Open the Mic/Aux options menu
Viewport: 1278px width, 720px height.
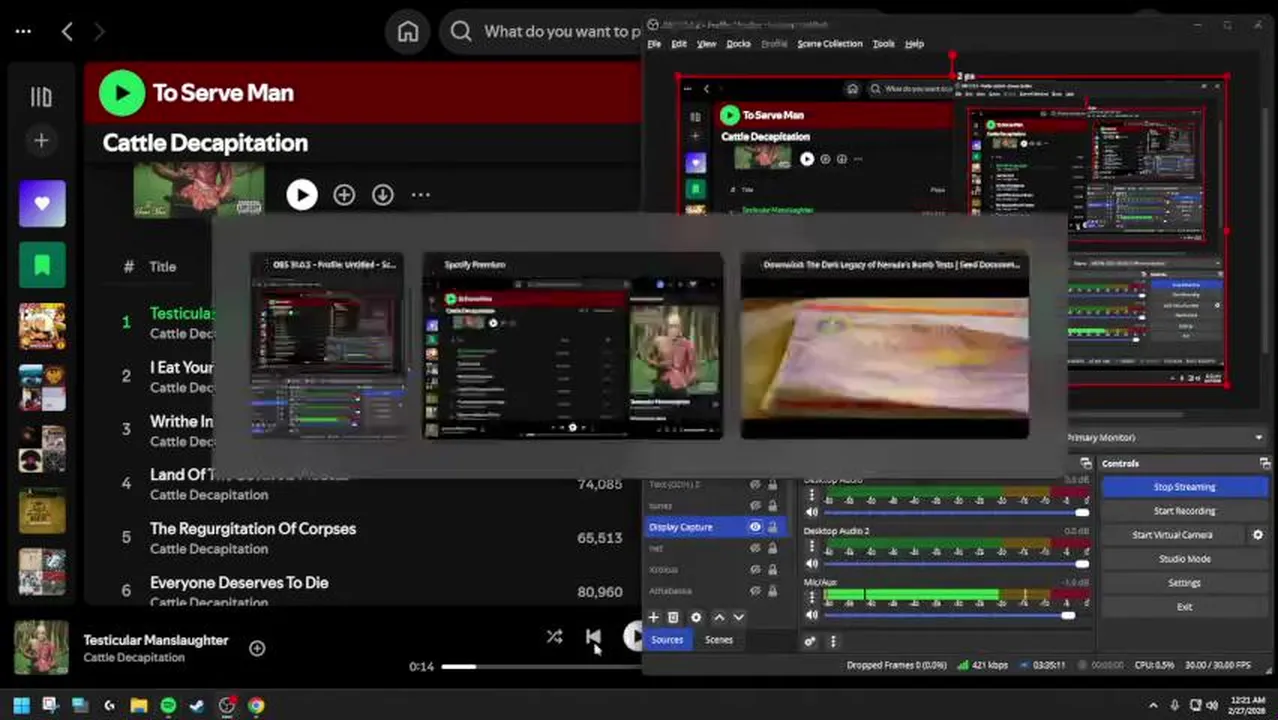[x=812, y=597]
